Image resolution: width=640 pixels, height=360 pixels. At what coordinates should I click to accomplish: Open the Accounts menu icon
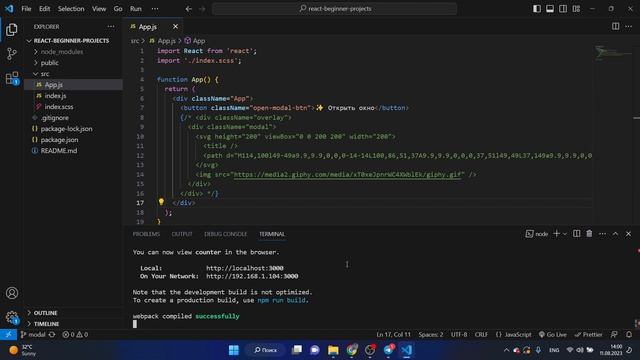point(12,293)
